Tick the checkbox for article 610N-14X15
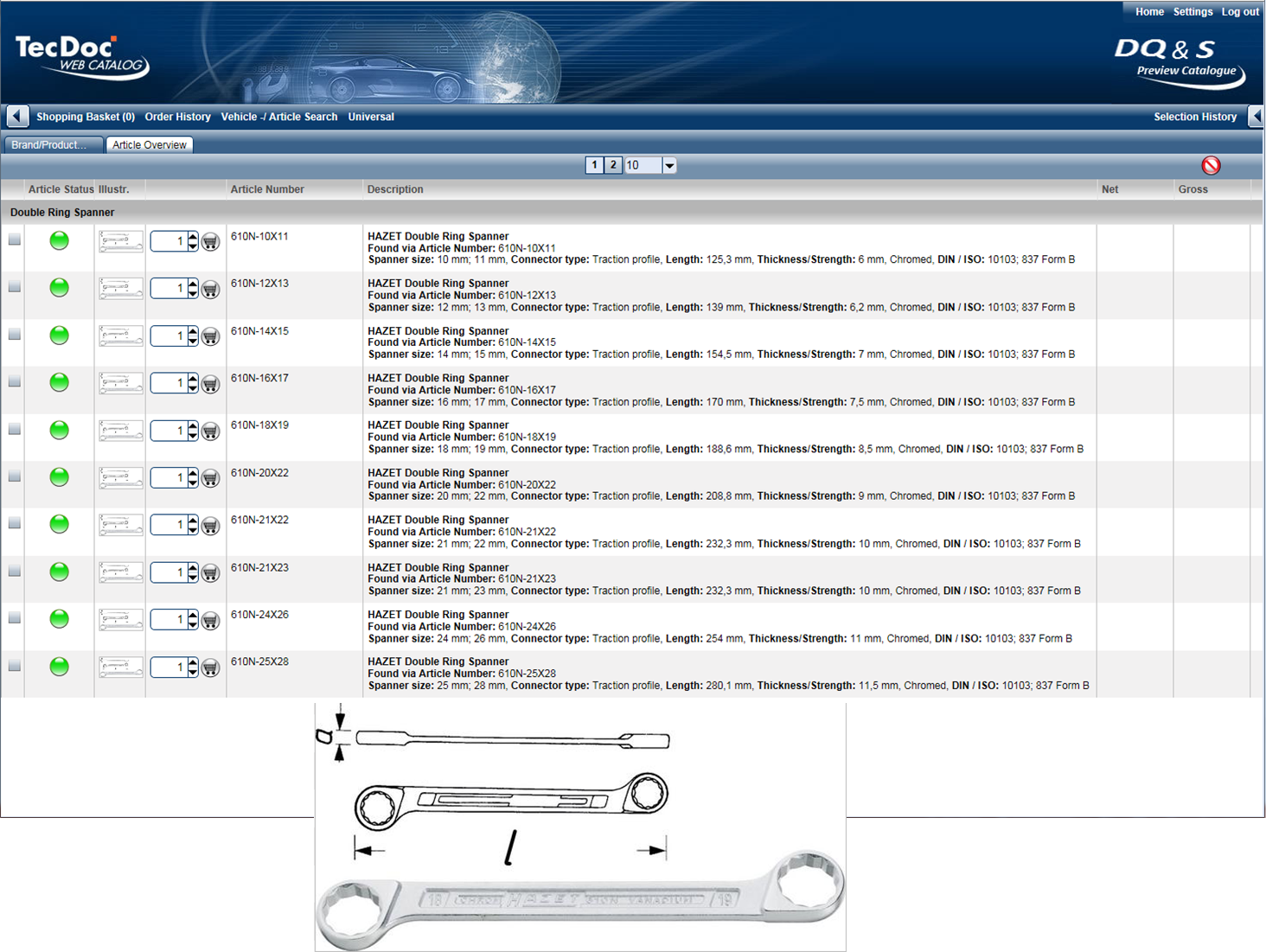The width and height of the screenshot is (1266, 952). click(x=15, y=334)
